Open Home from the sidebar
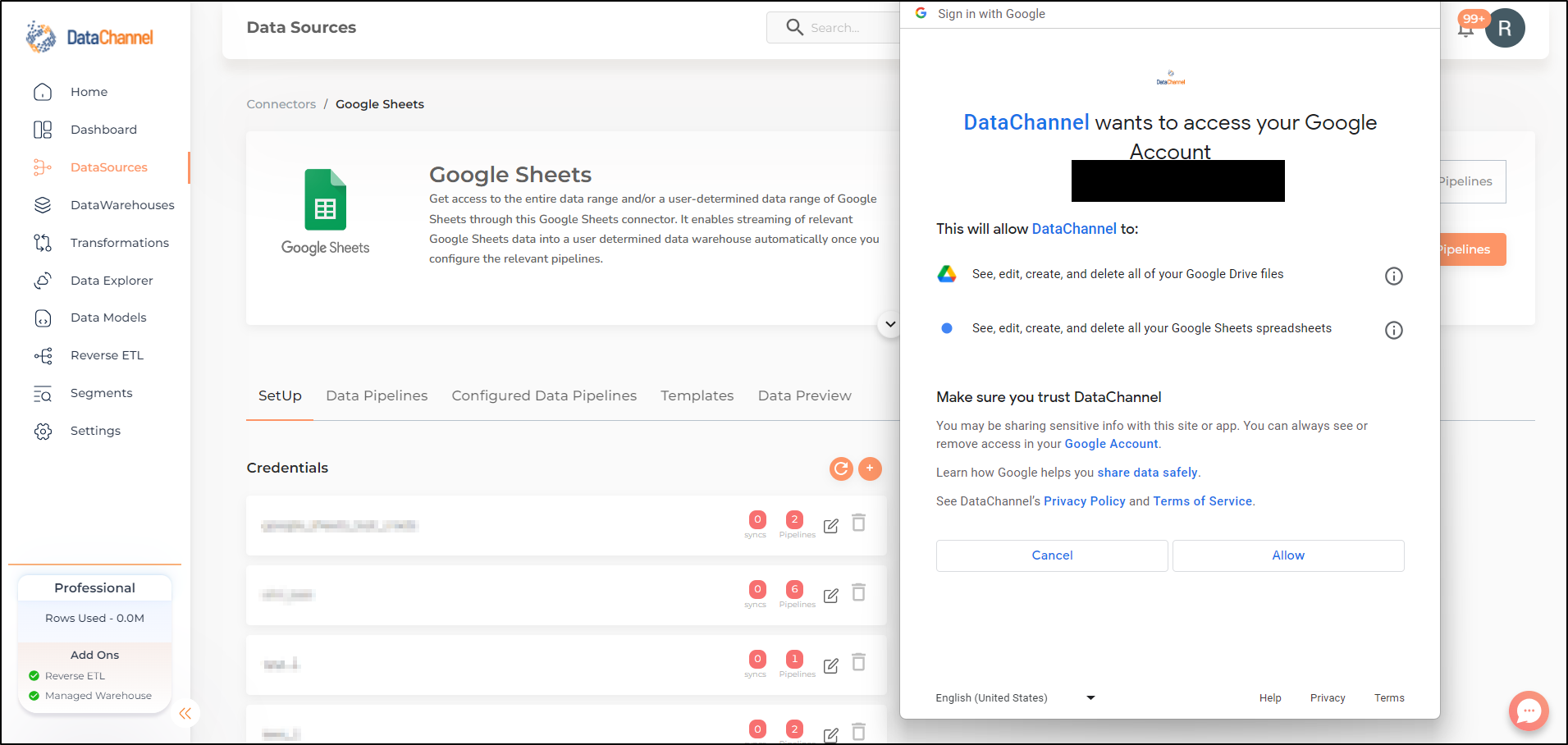 (89, 92)
